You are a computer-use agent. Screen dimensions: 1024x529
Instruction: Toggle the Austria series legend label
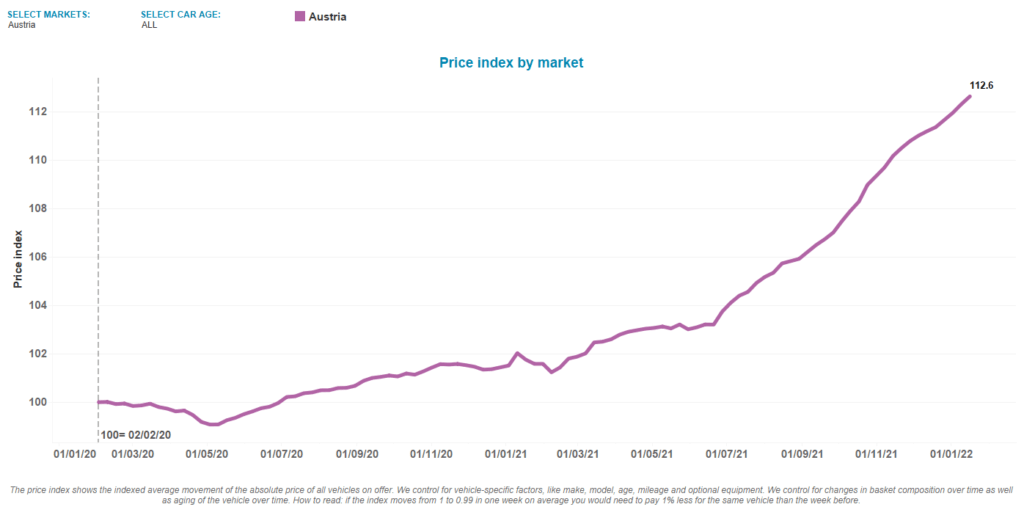tap(329, 17)
